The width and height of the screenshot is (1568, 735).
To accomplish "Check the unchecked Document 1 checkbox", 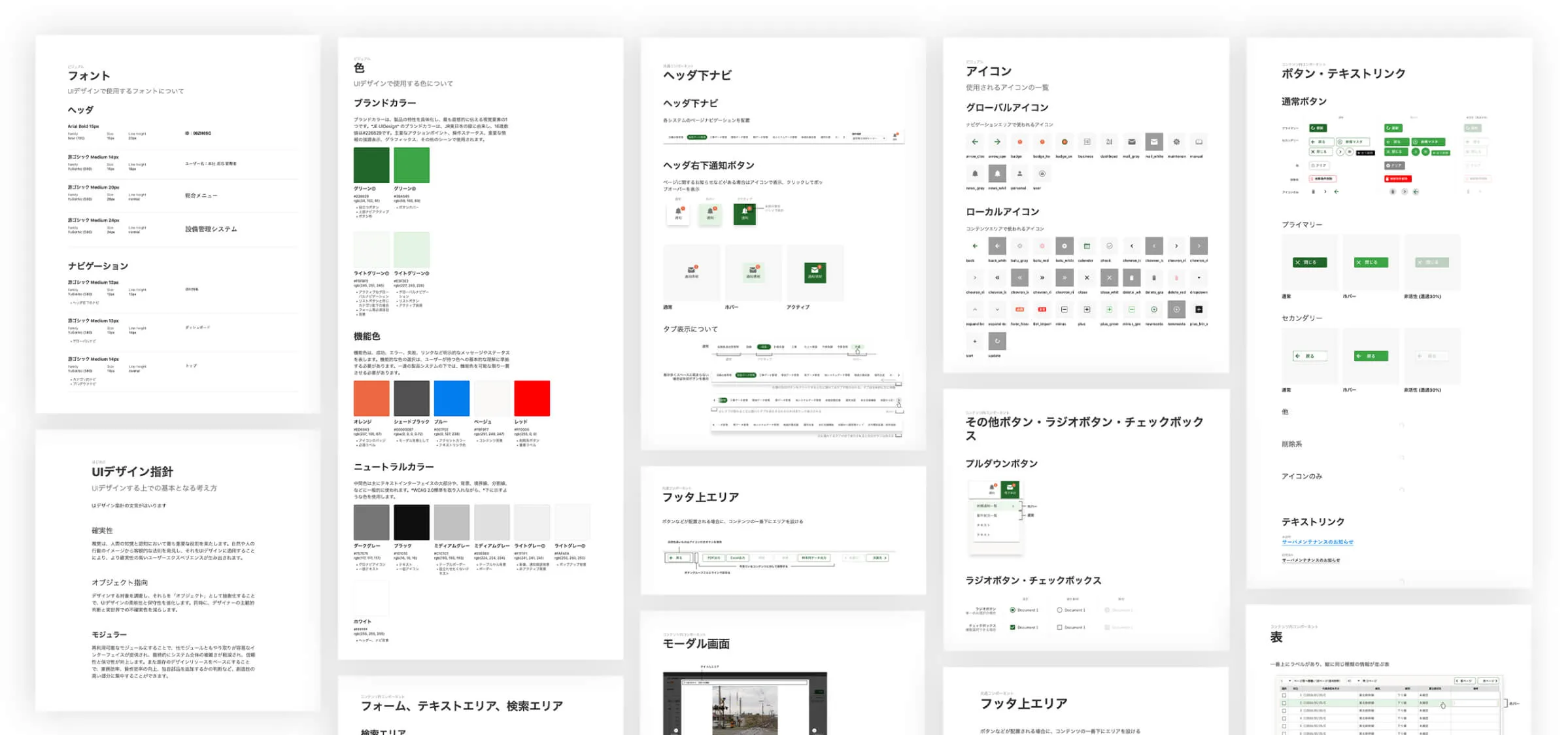I will tap(1059, 627).
